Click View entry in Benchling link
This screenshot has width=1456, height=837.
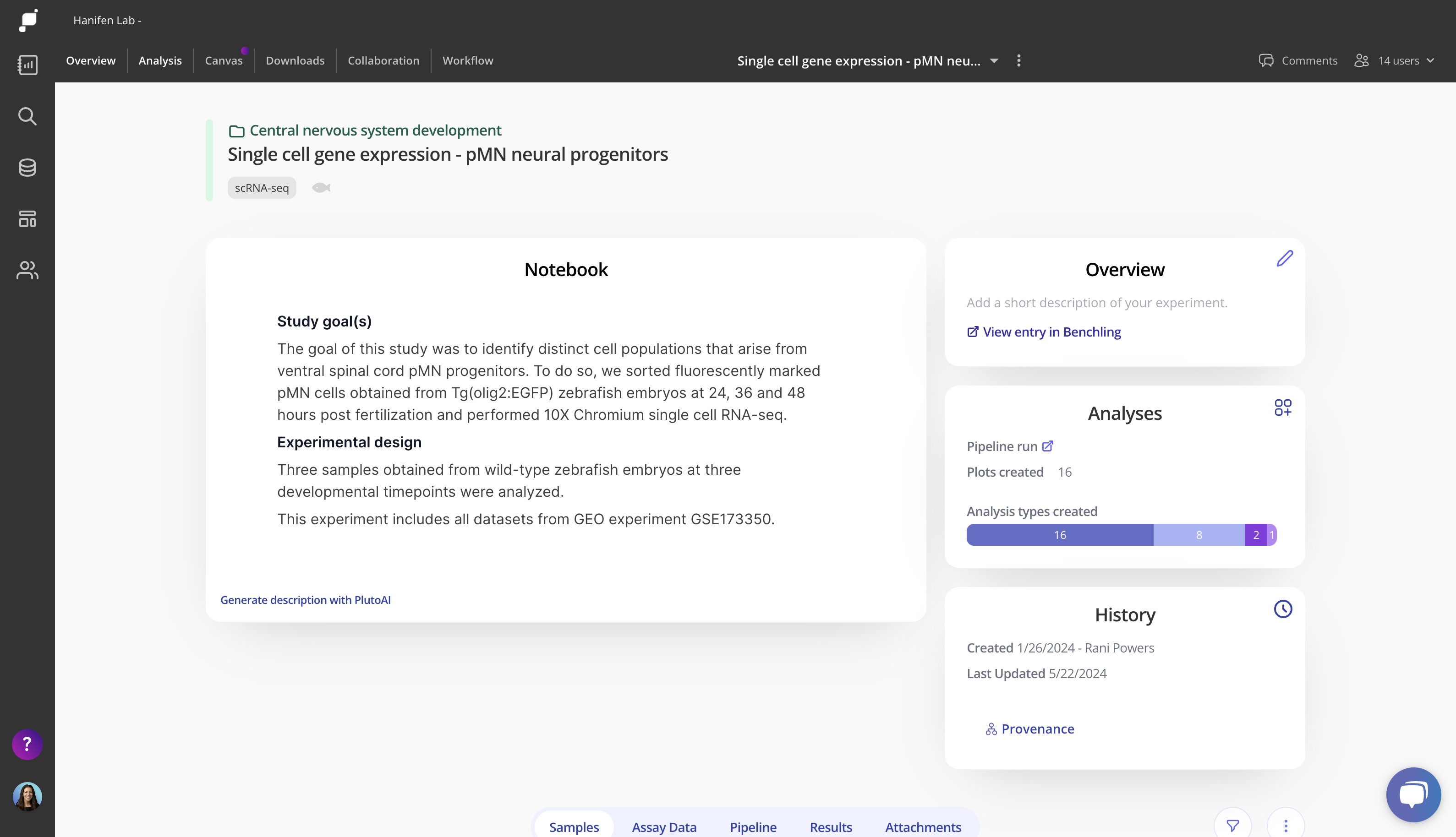[1051, 332]
